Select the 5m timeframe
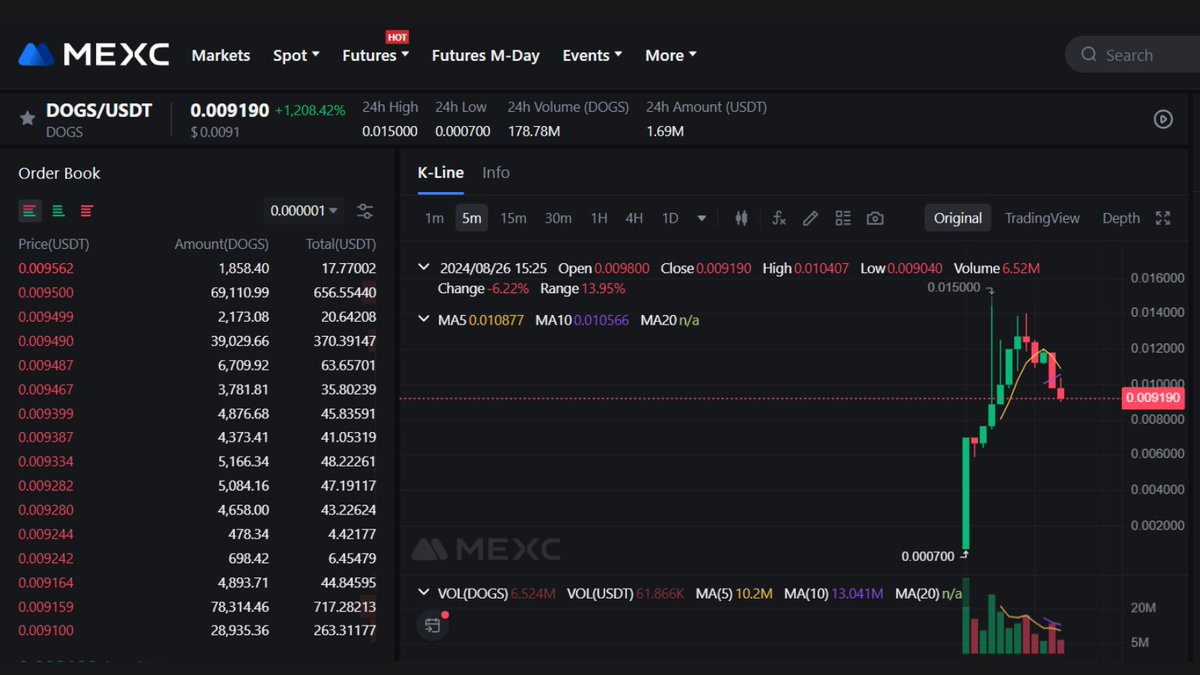The height and width of the screenshot is (675, 1200). click(x=471, y=218)
